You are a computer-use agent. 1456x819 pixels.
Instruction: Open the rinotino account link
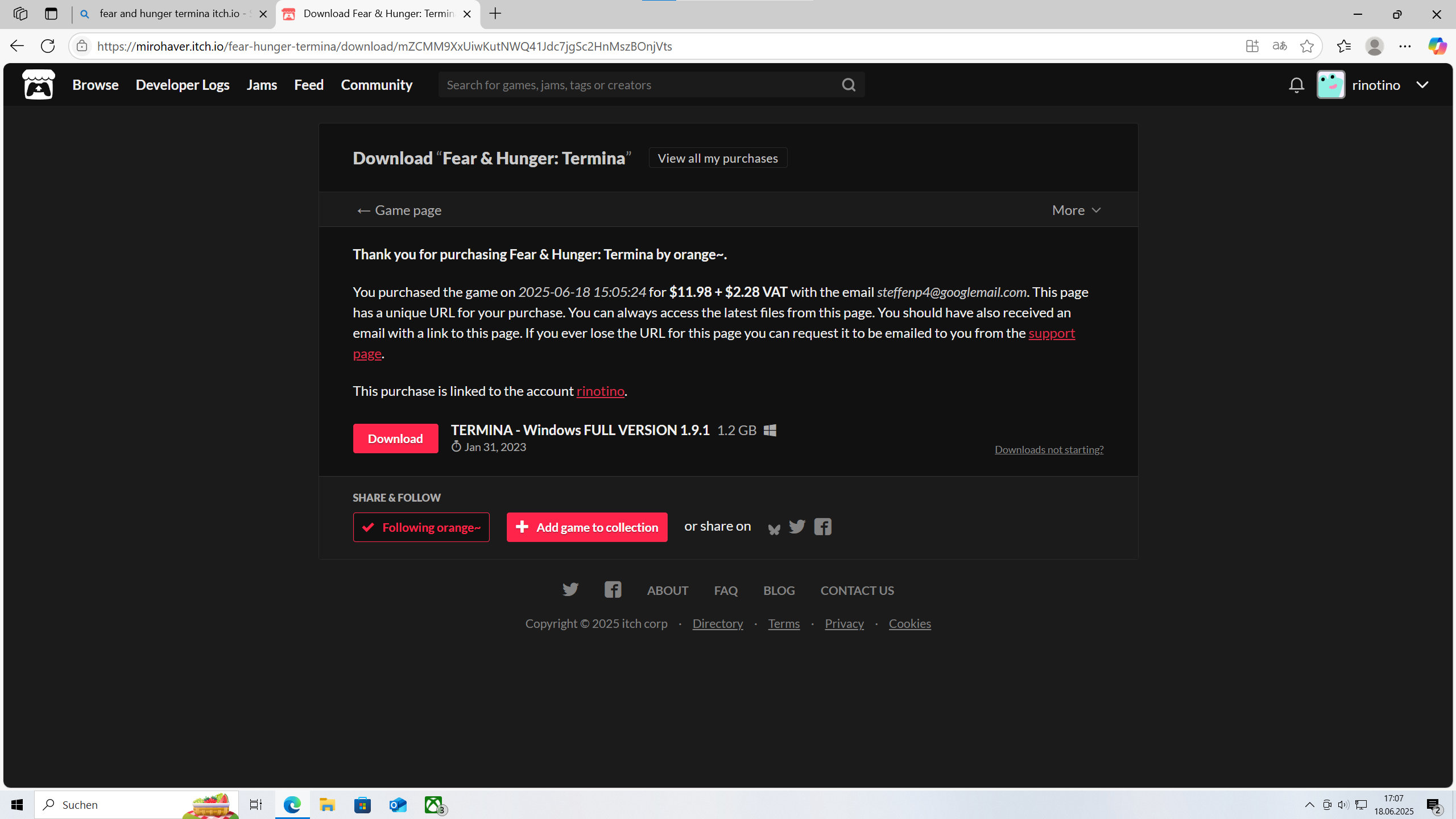point(601,391)
